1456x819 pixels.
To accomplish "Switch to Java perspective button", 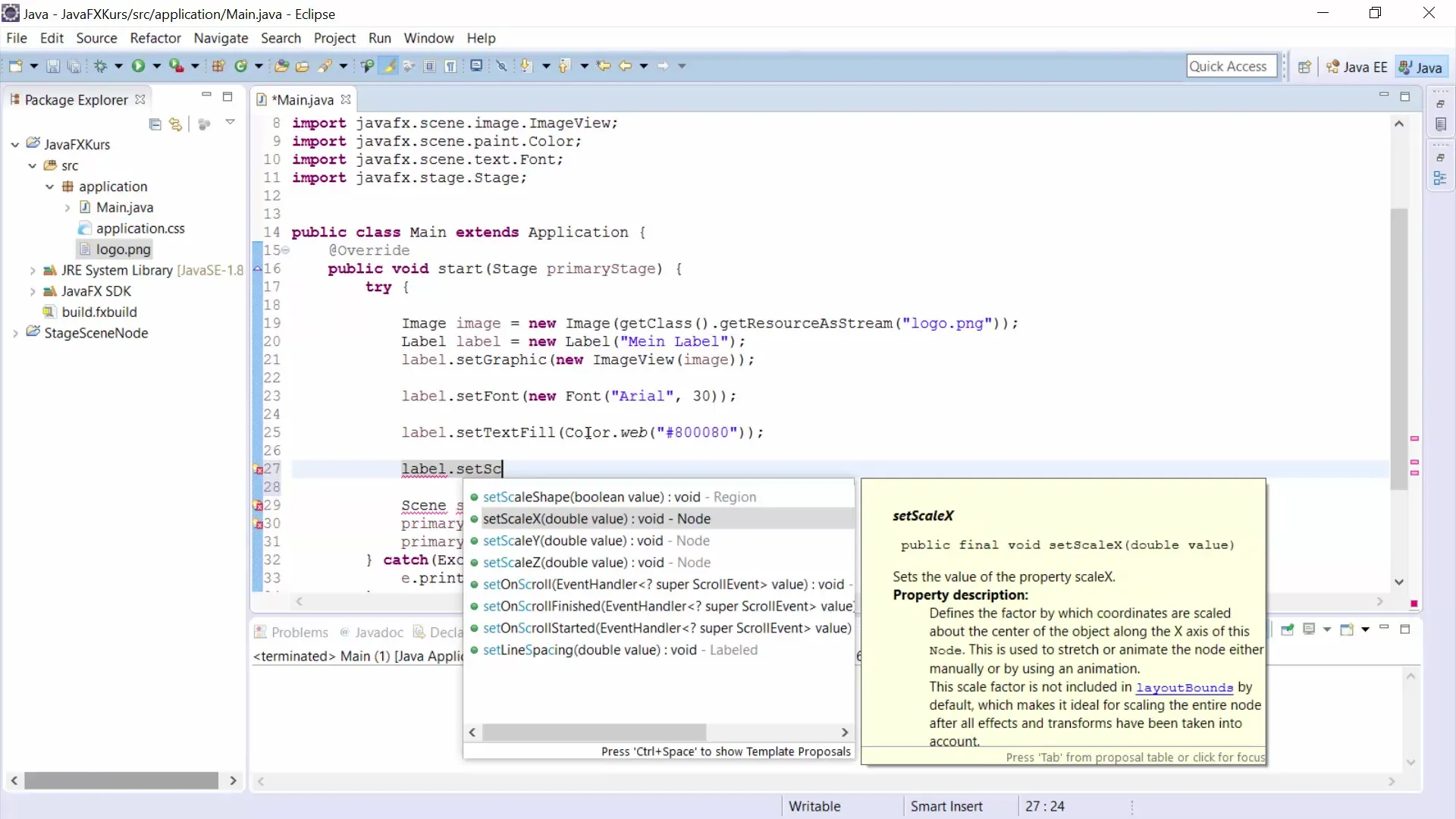I will point(1421,67).
